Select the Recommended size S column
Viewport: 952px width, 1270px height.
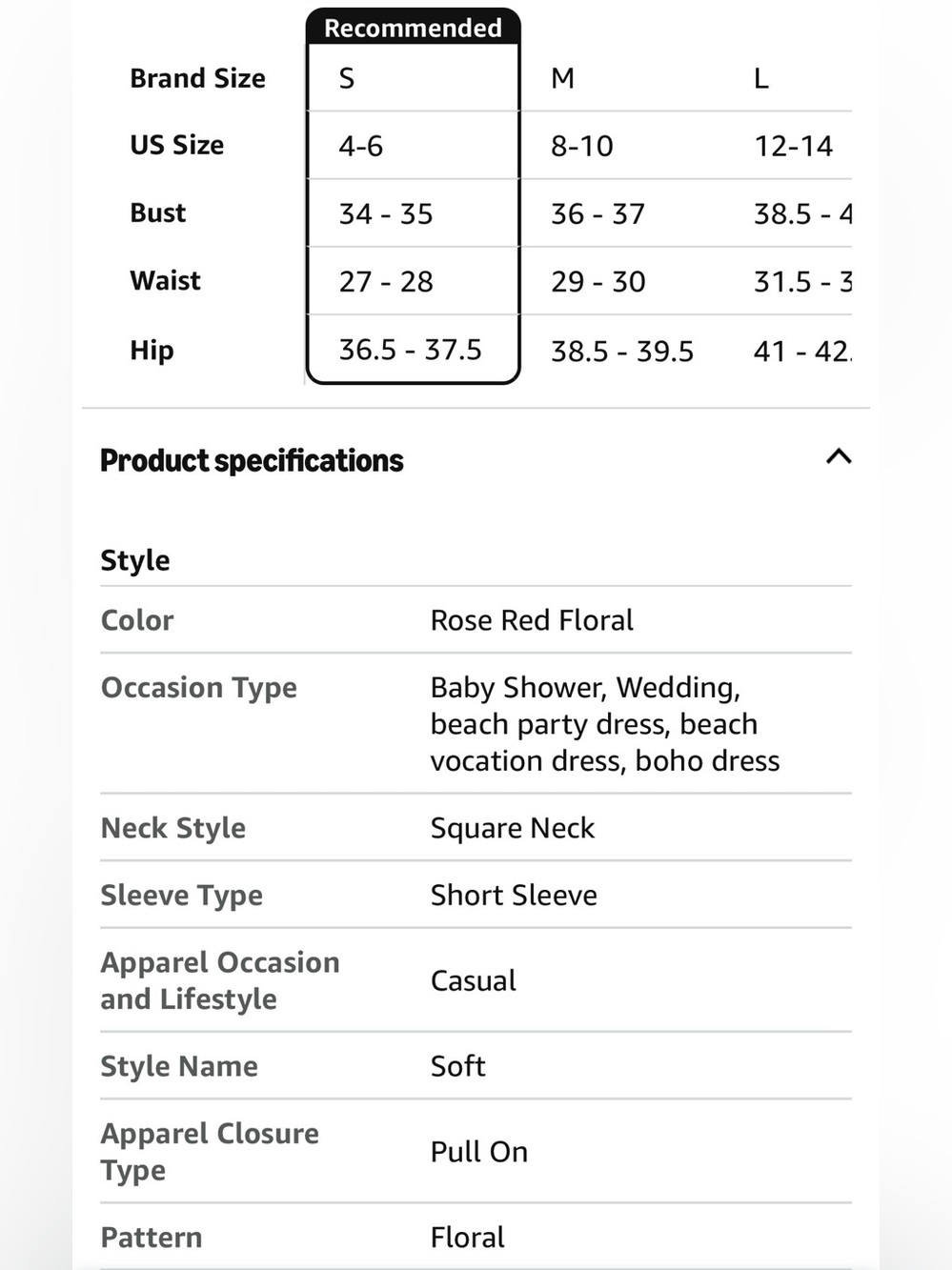click(413, 196)
